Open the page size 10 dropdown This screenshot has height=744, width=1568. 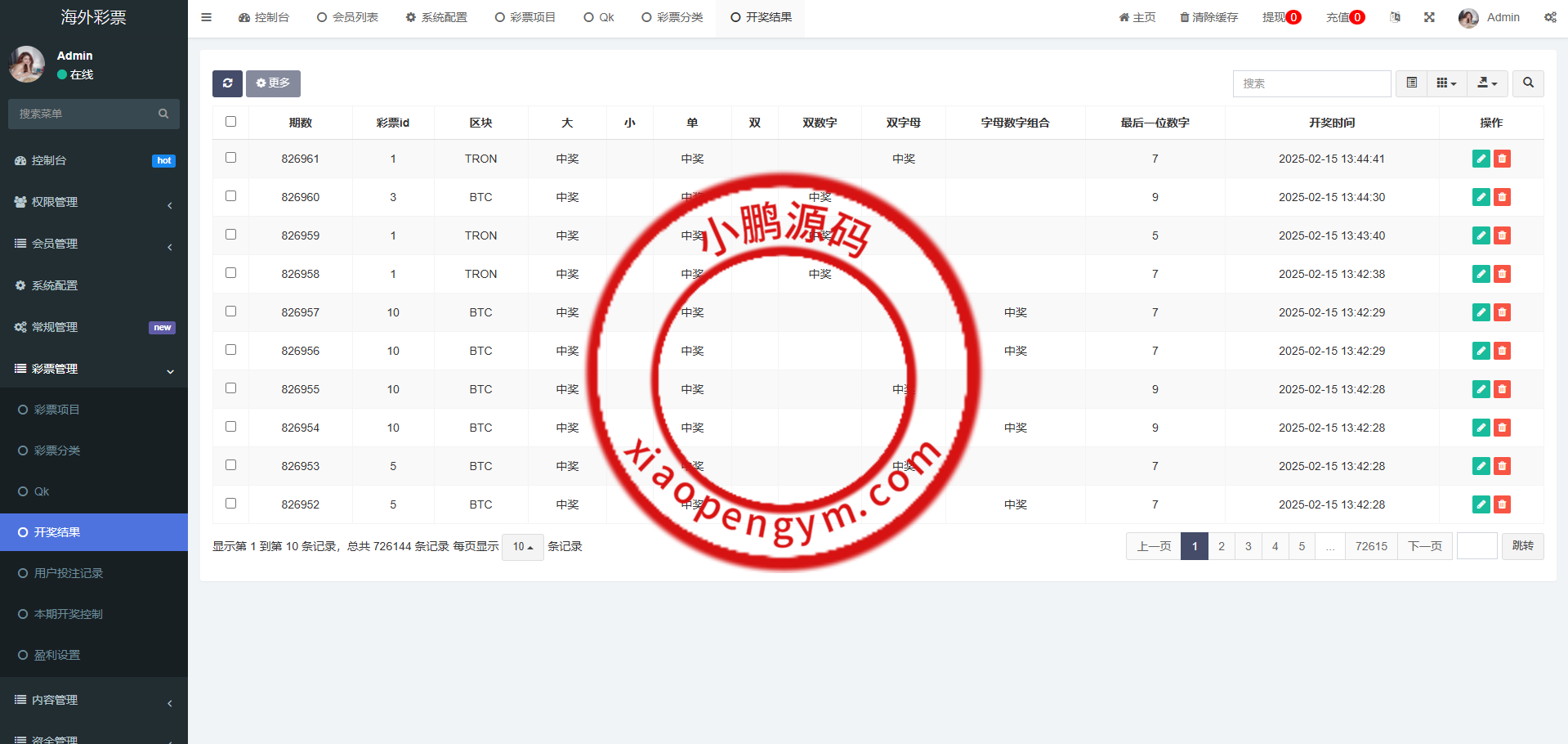click(x=522, y=546)
